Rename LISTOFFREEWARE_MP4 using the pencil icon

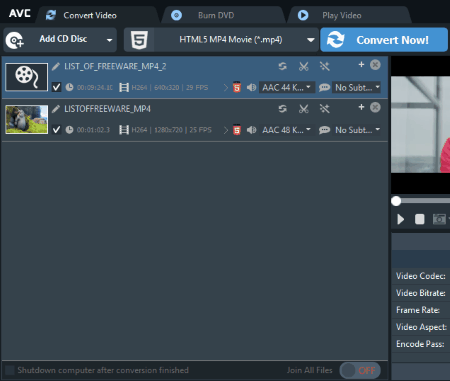(x=56, y=109)
